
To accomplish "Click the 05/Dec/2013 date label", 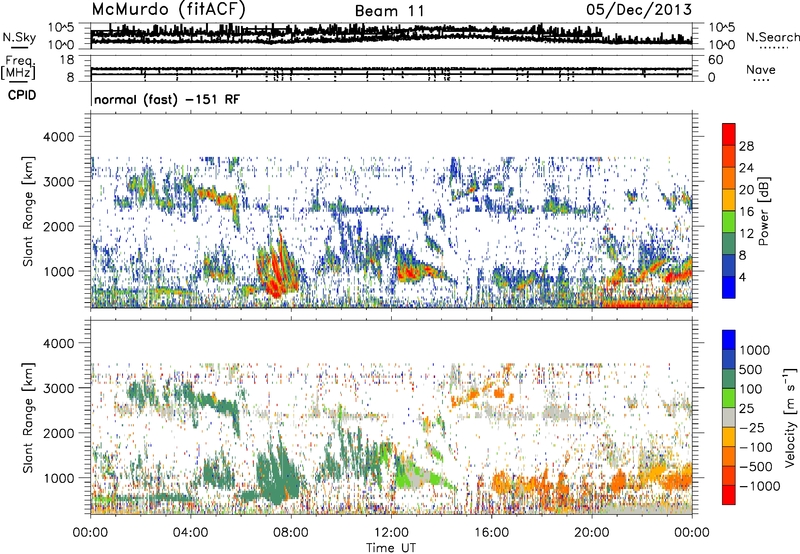I will pos(639,9).
